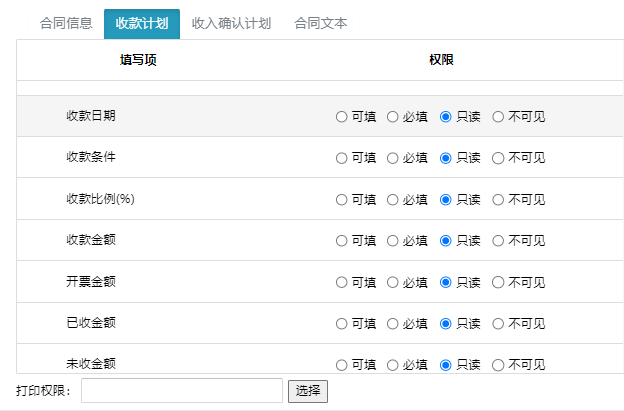Screen dimensions: 624x411
Task: Set 已收金额 to 不可见
Action: coord(498,324)
